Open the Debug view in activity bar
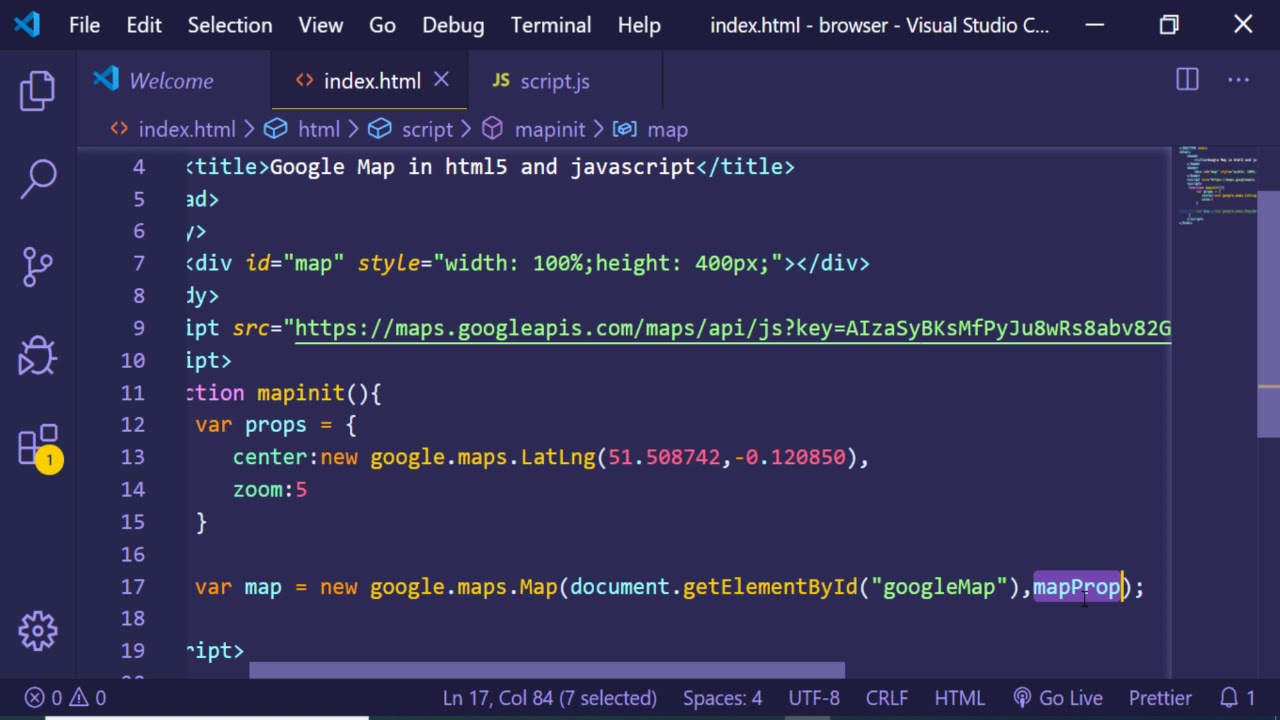 38,355
